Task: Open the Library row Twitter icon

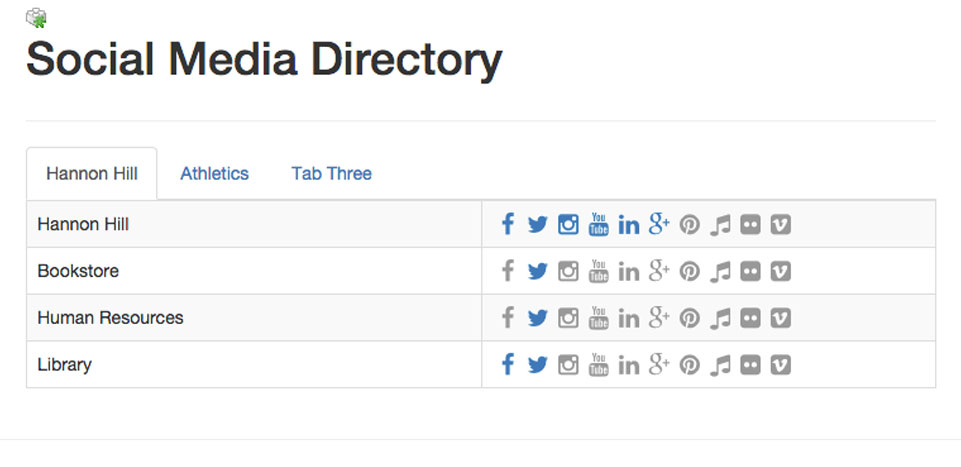Action: point(537,365)
